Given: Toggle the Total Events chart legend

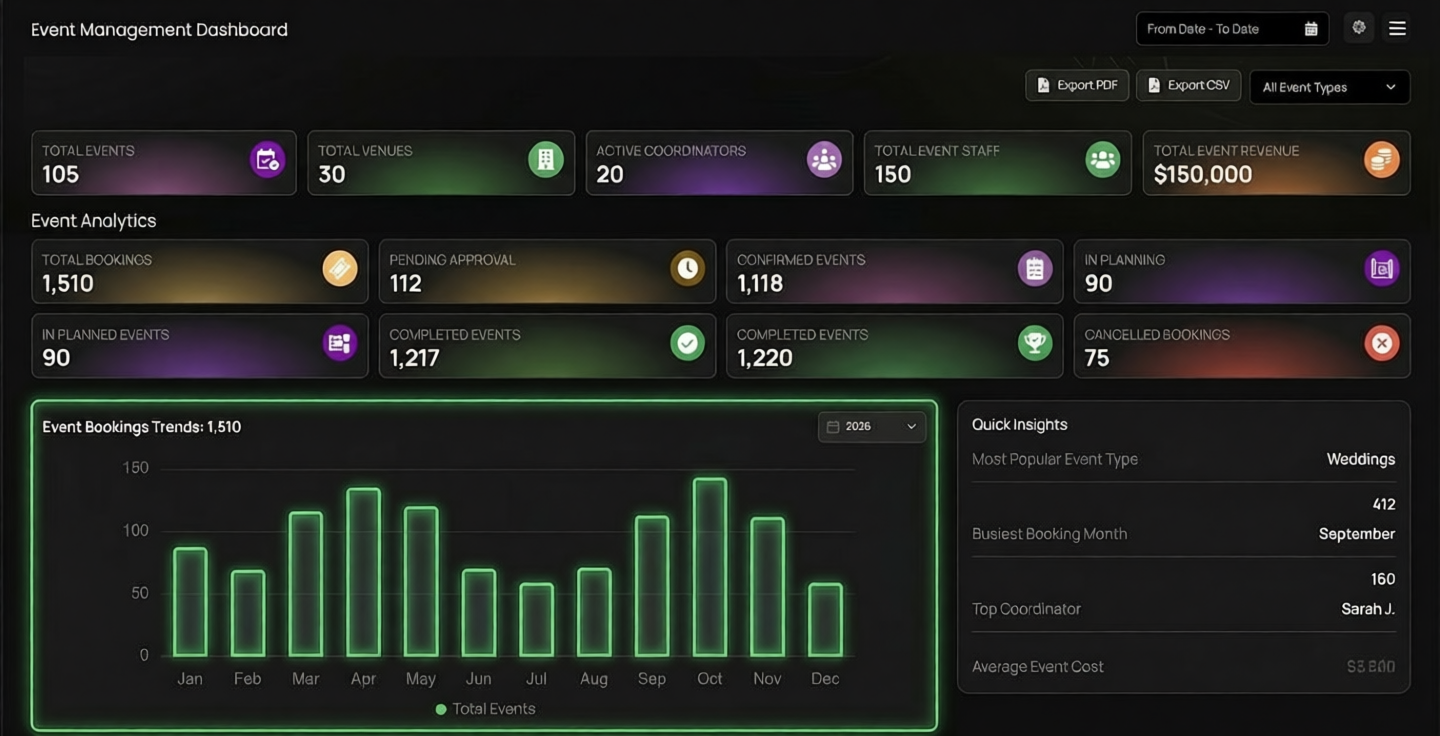Looking at the screenshot, I should tap(486, 709).
